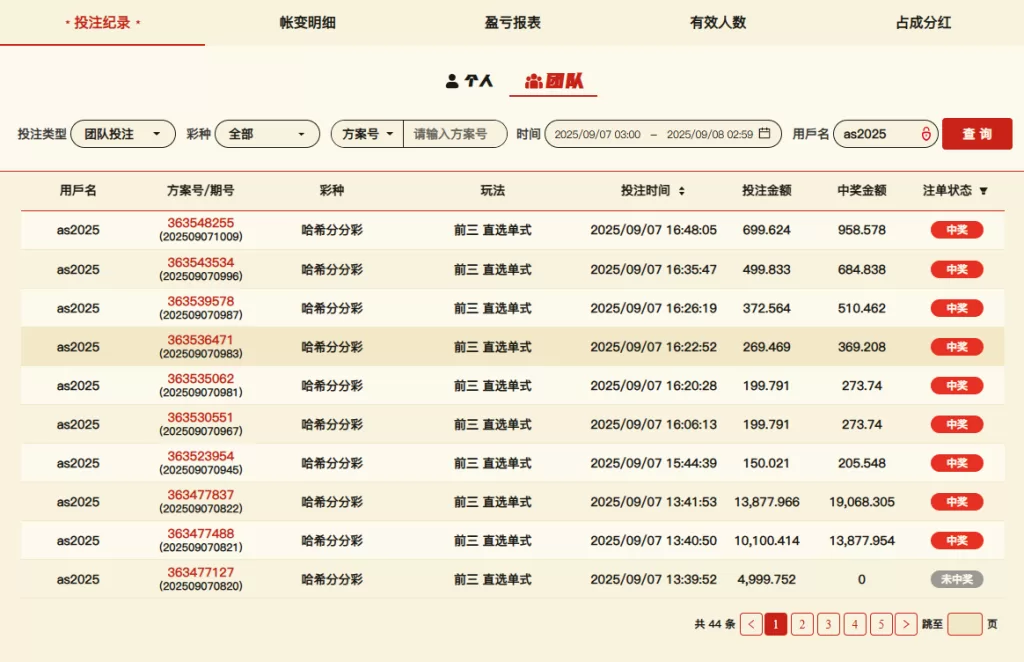Image resolution: width=1024 pixels, height=662 pixels.
Task: Switch to 个人 view
Action: click(x=469, y=81)
